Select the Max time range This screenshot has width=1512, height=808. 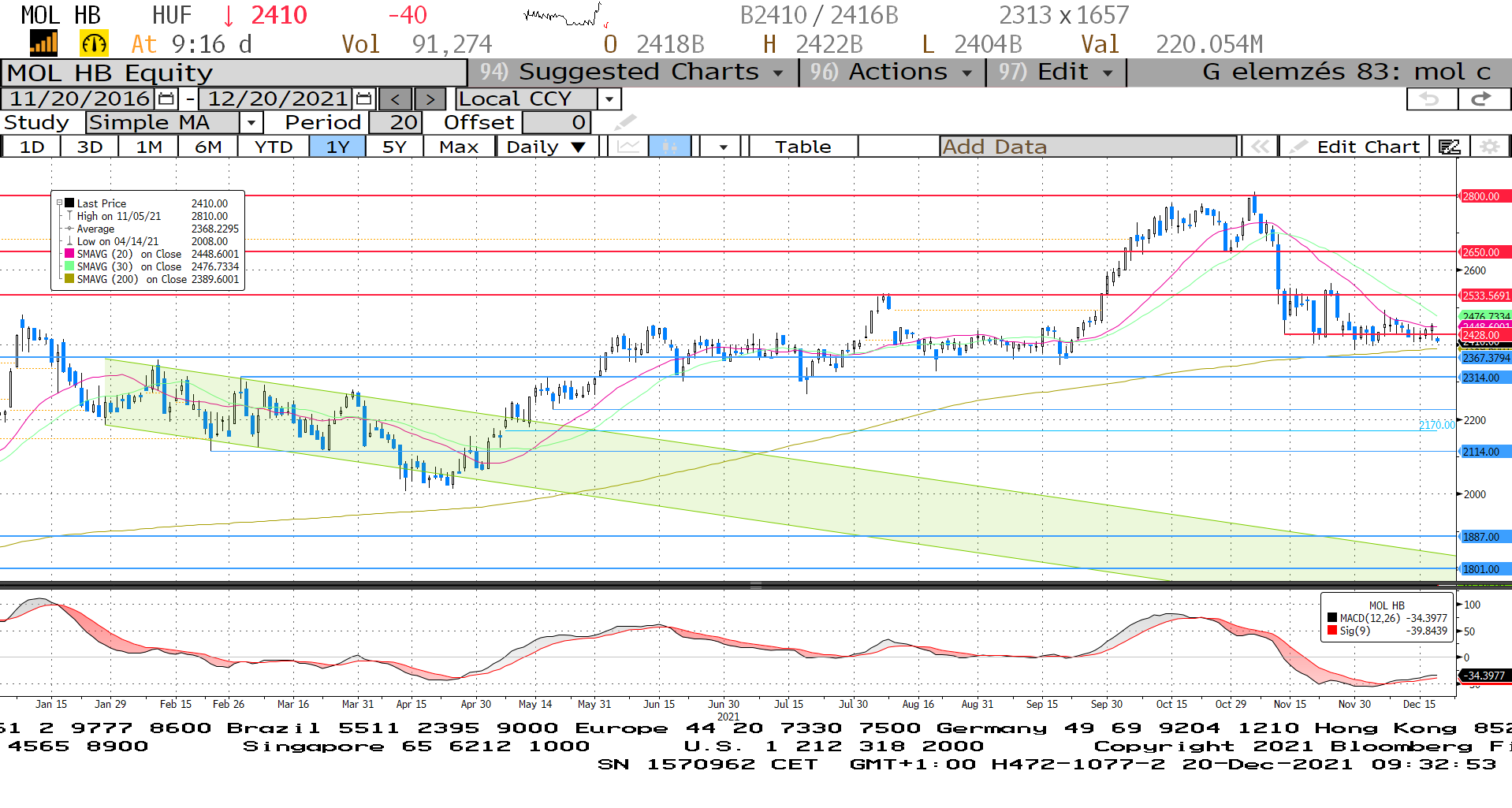(x=459, y=147)
